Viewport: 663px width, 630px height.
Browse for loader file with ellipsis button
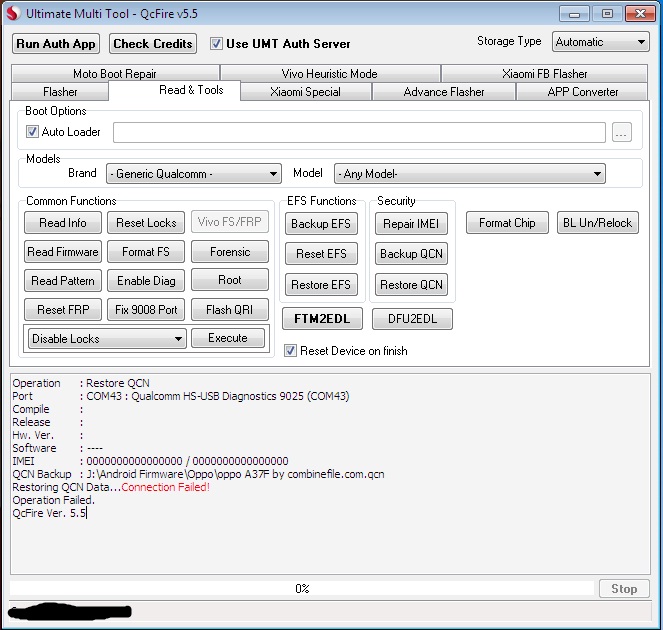pos(622,133)
